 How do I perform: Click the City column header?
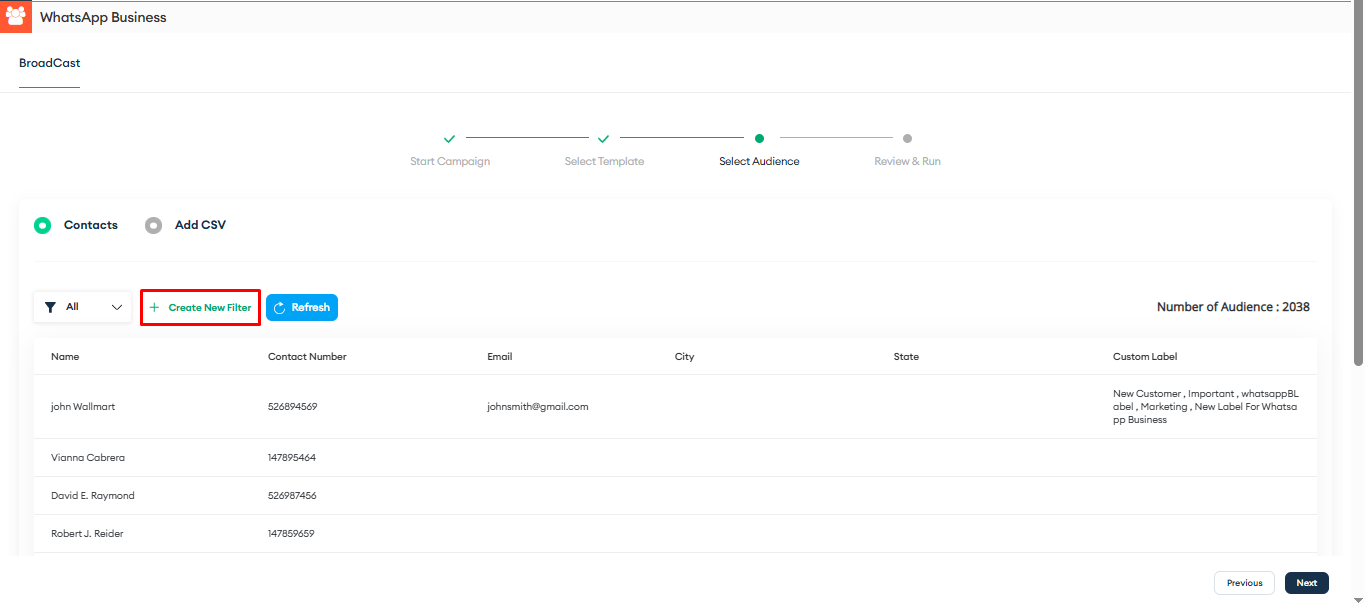(x=684, y=357)
